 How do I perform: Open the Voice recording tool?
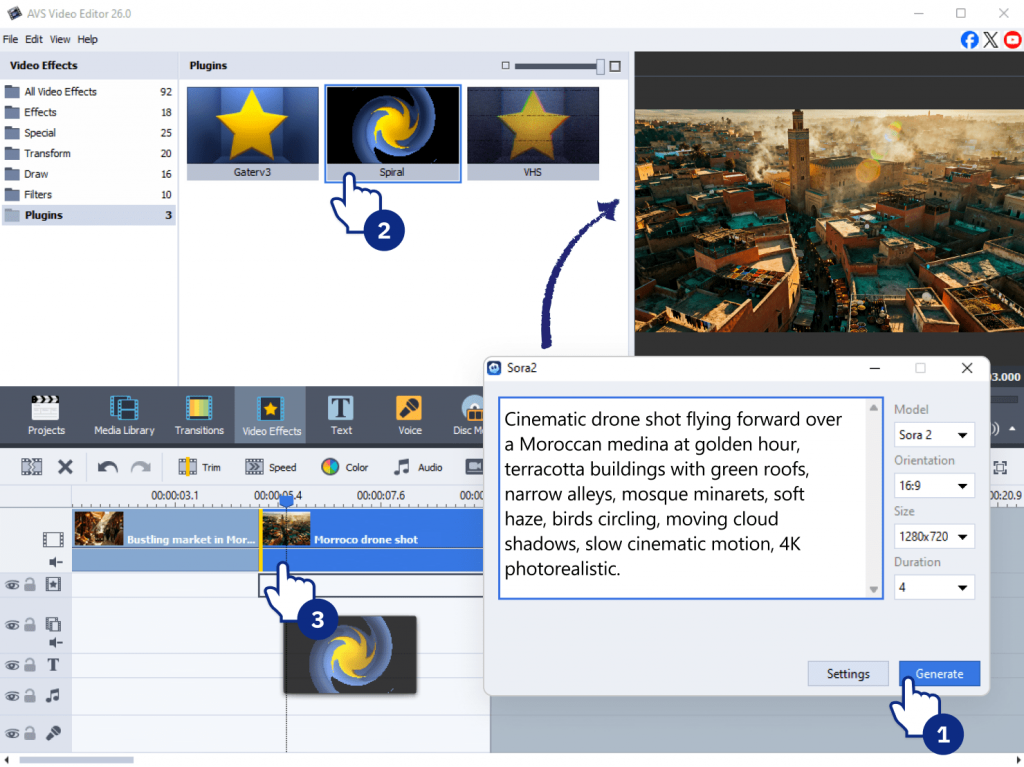pyautogui.click(x=409, y=415)
